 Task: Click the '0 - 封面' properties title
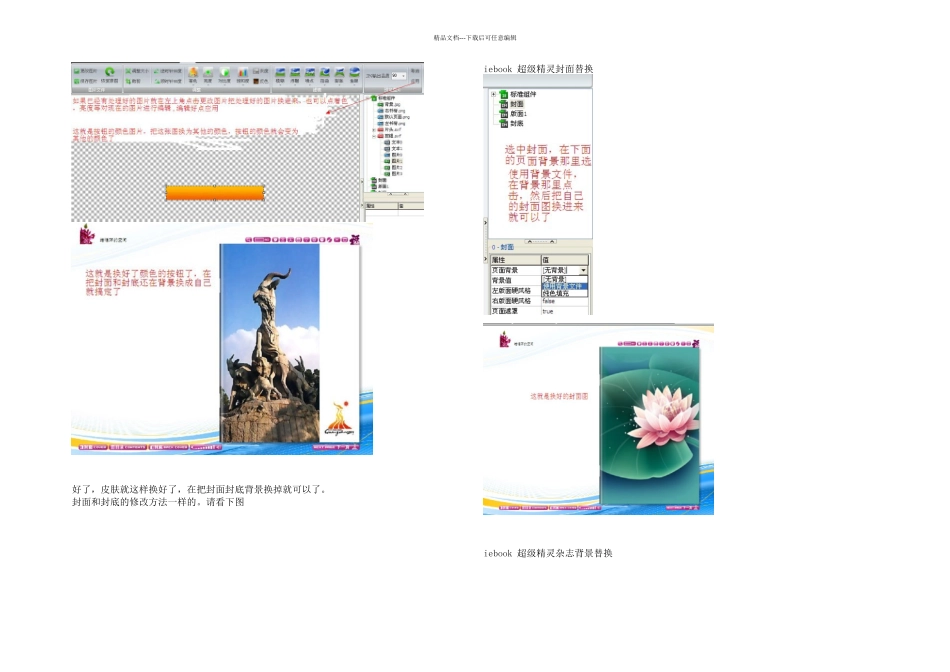click(x=503, y=247)
